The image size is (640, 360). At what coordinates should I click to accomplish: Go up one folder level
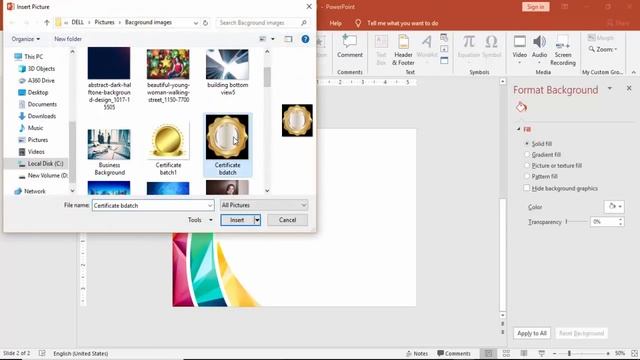point(47,23)
